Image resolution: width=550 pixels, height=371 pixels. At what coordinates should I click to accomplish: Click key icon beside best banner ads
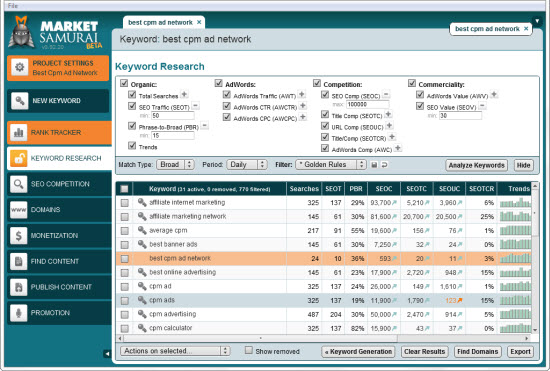(x=142, y=244)
